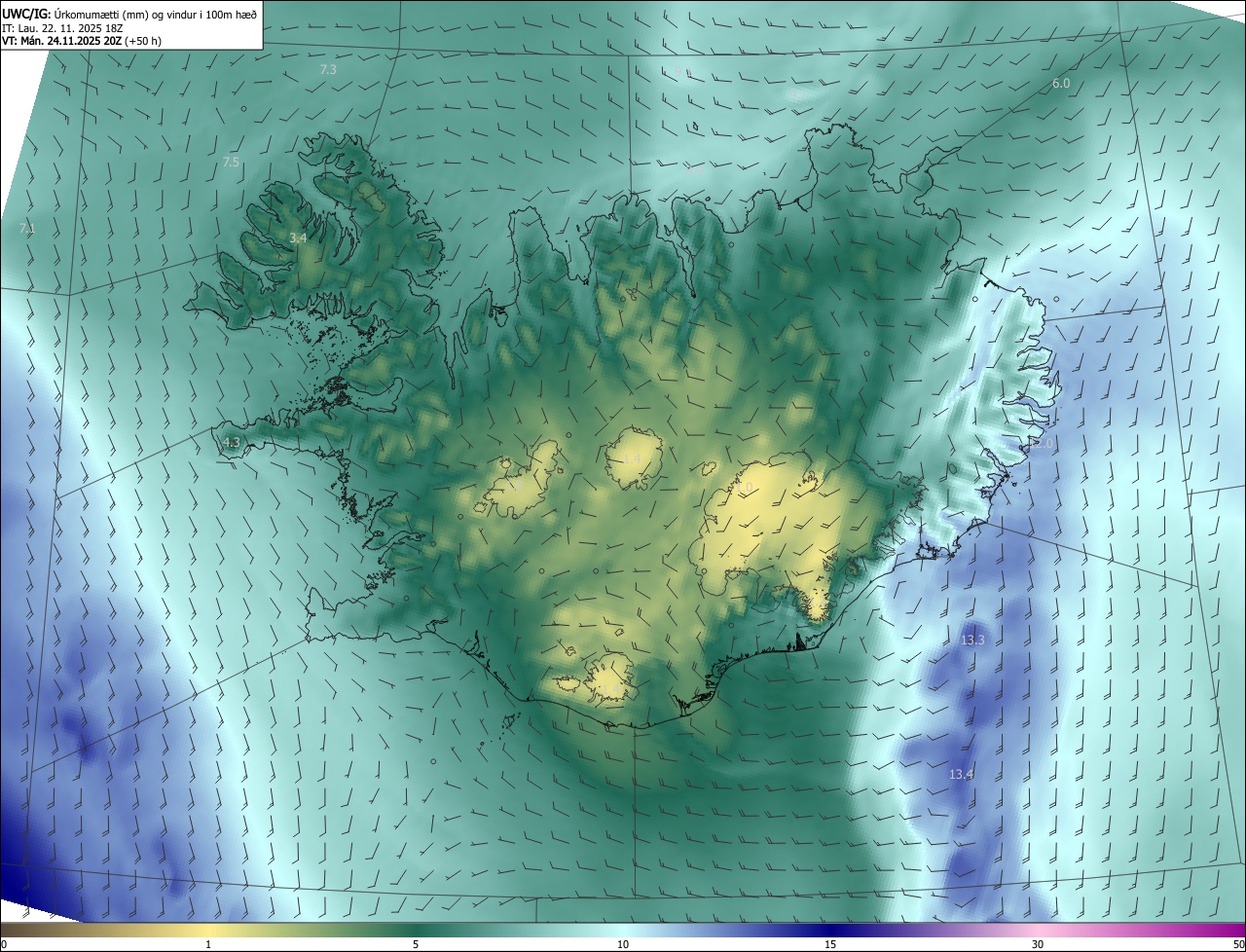Click the "10" tick on the color scale
Viewport: 1246px width, 952px height.
coord(623,944)
